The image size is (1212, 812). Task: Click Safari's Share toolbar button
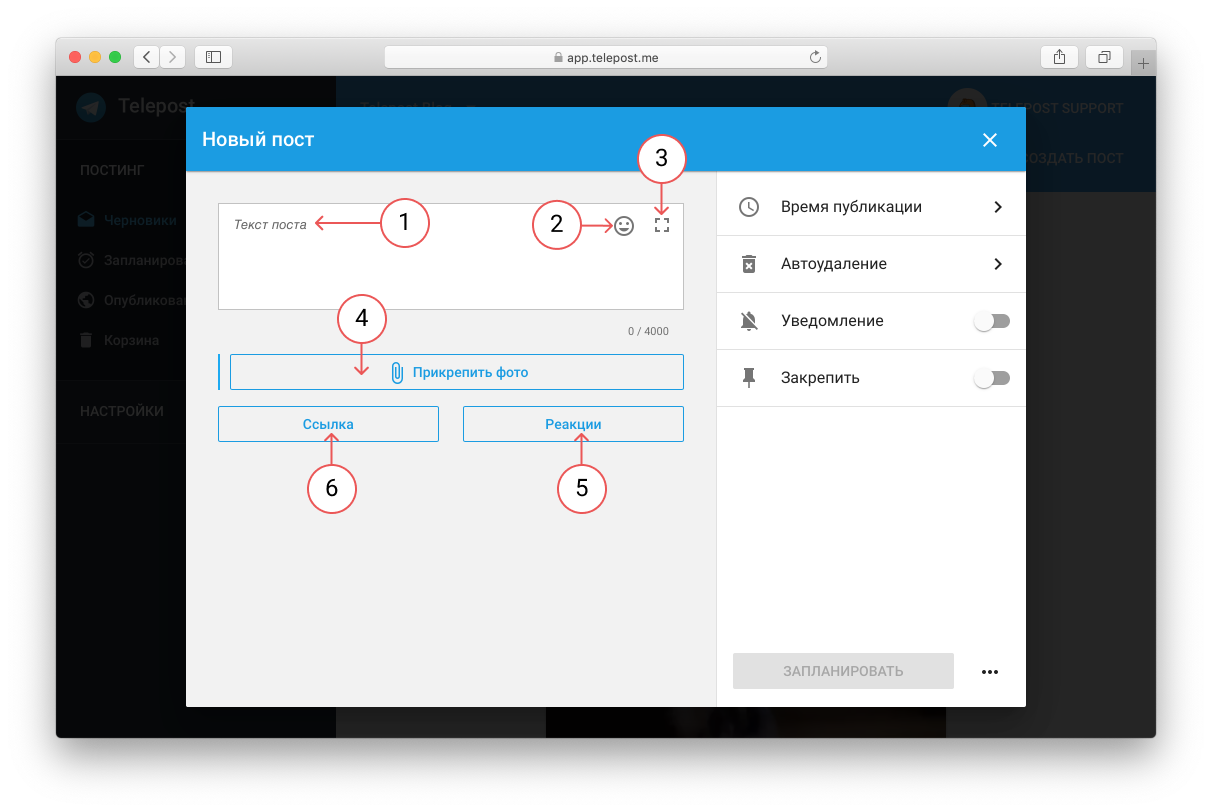click(1059, 57)
